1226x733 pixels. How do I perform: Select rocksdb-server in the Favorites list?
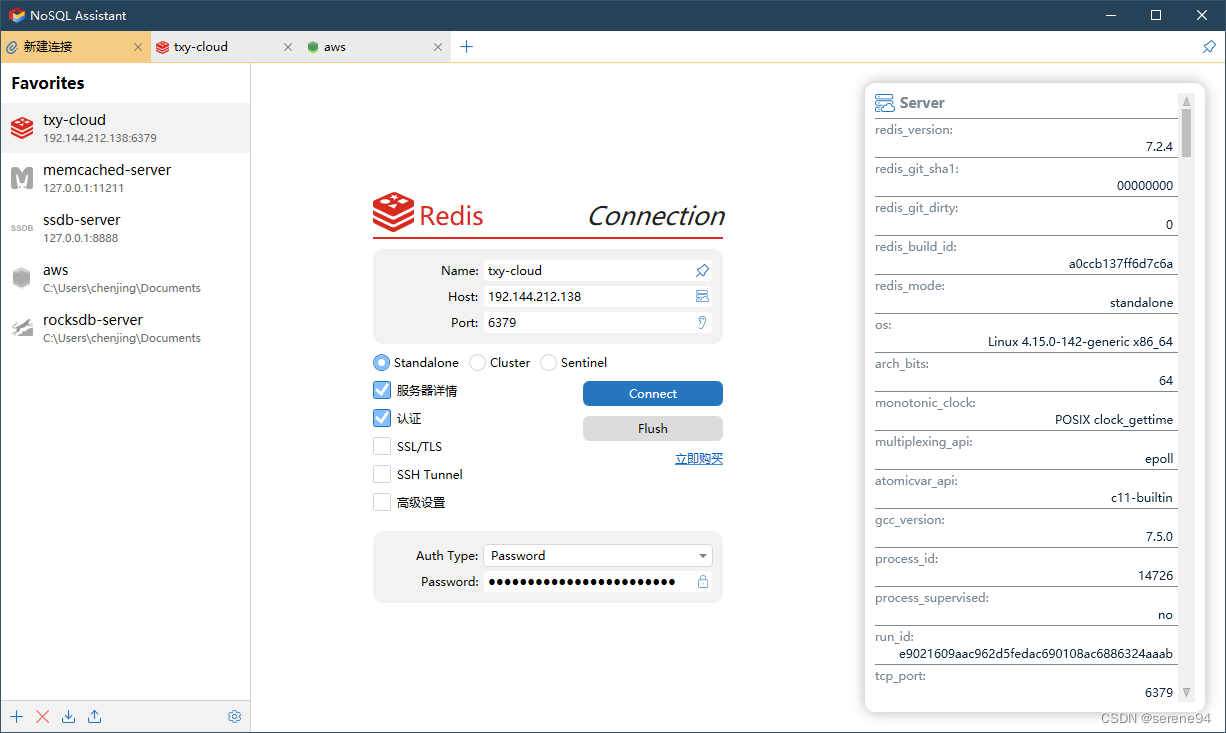[x=125, y=328]
